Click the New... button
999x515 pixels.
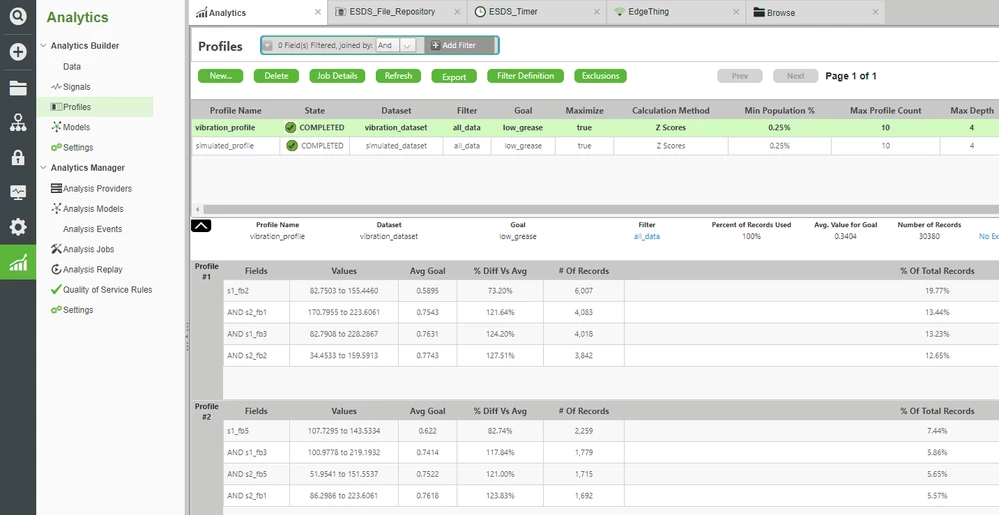[x=220, y=76]
